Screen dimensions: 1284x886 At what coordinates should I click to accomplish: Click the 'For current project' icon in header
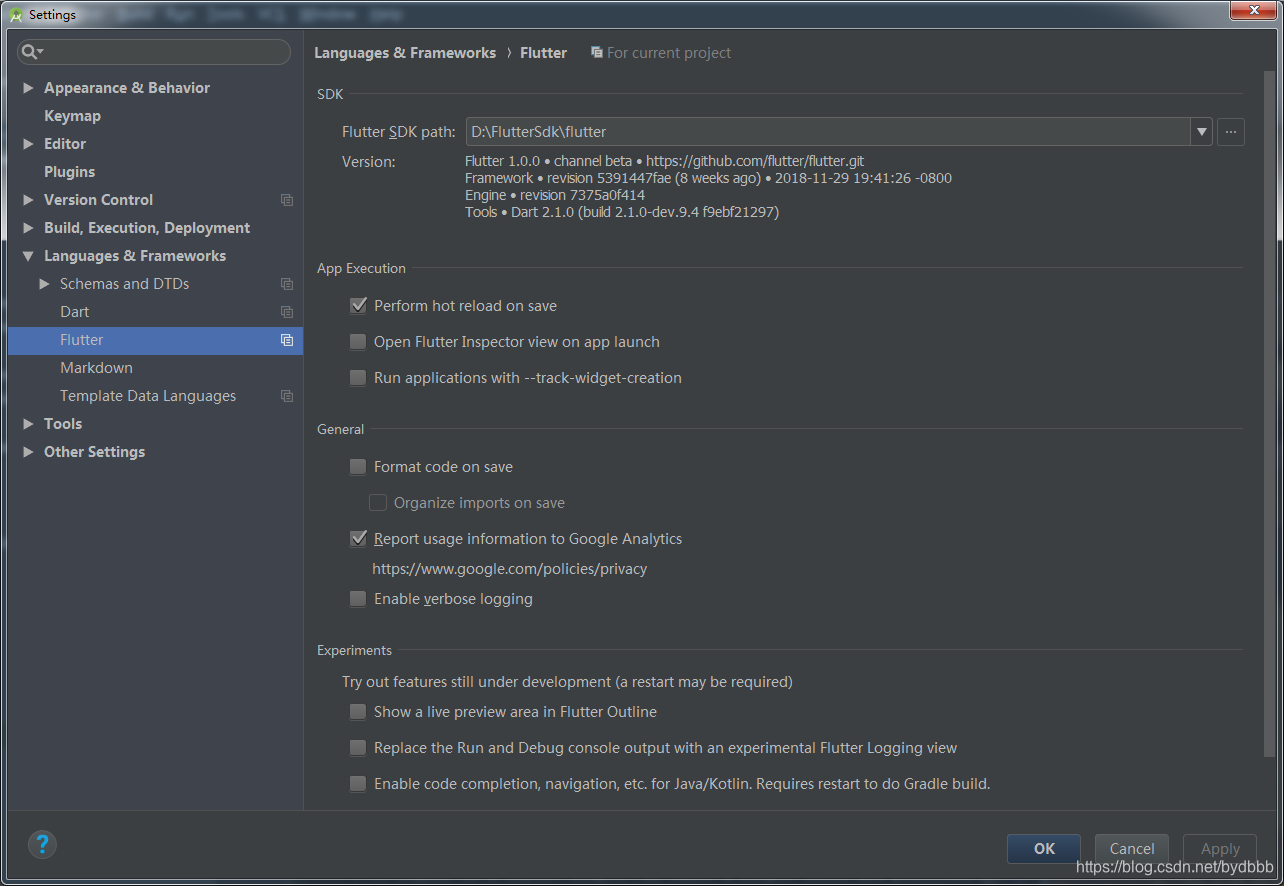pyautogui.click(x=597, y=52)
